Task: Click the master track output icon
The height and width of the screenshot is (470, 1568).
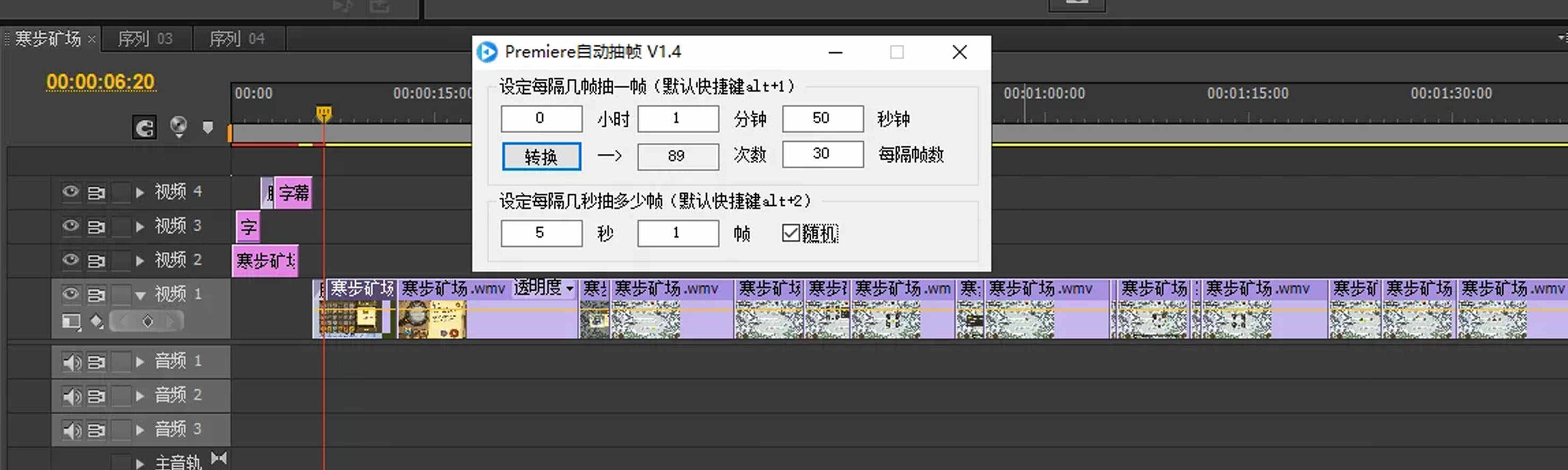Action: [x=219, y=458]
